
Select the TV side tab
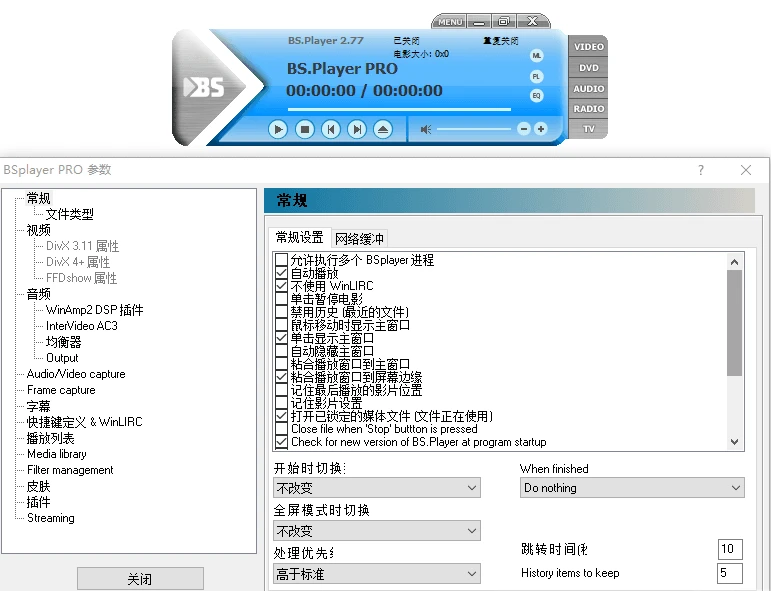coord(589,129)
